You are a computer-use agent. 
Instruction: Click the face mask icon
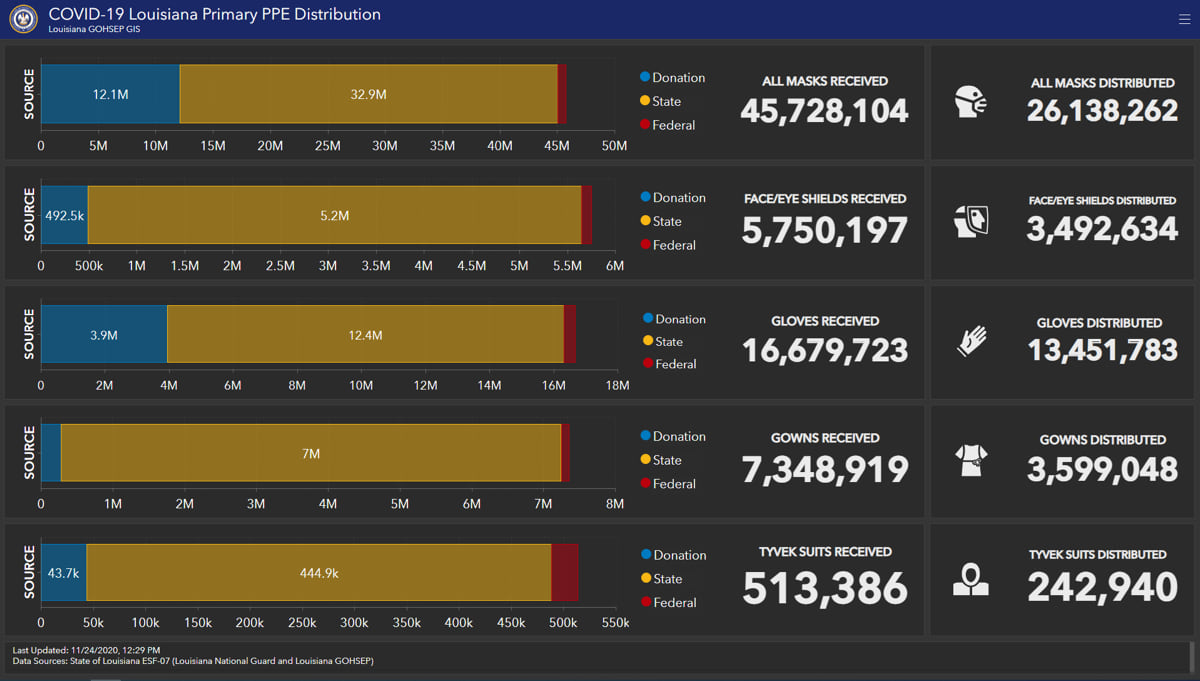[971, 102]
